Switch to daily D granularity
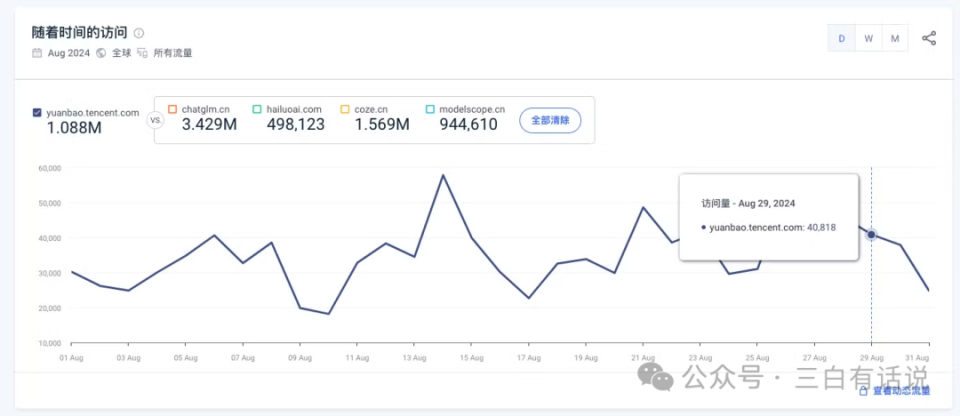Screen dimensions: 960x416 pyautogui.click(x=841, y=38)
